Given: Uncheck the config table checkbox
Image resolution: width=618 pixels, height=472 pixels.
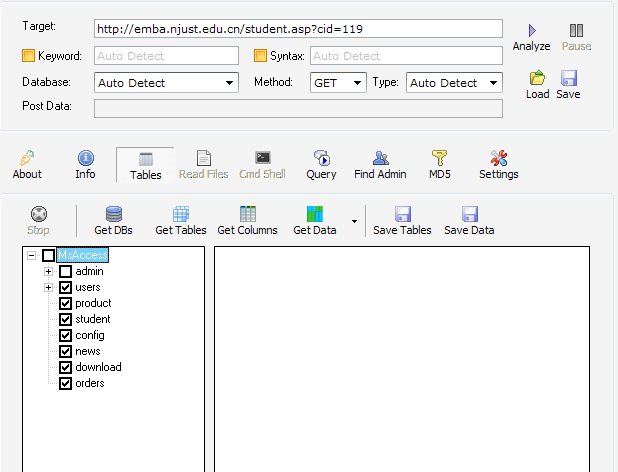Looking at the screenshot, I should click(x=65, y=335).
